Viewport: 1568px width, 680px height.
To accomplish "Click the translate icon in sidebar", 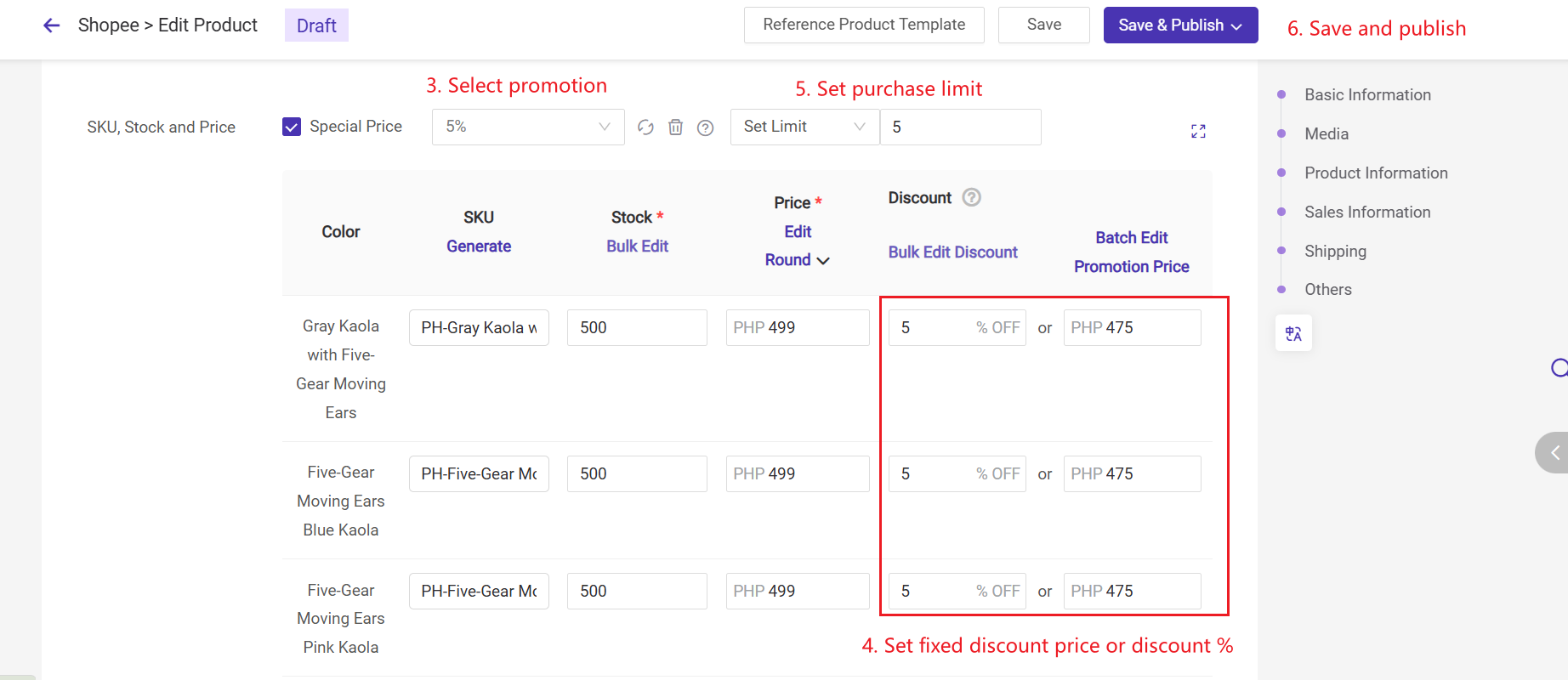I will 1293,333.
